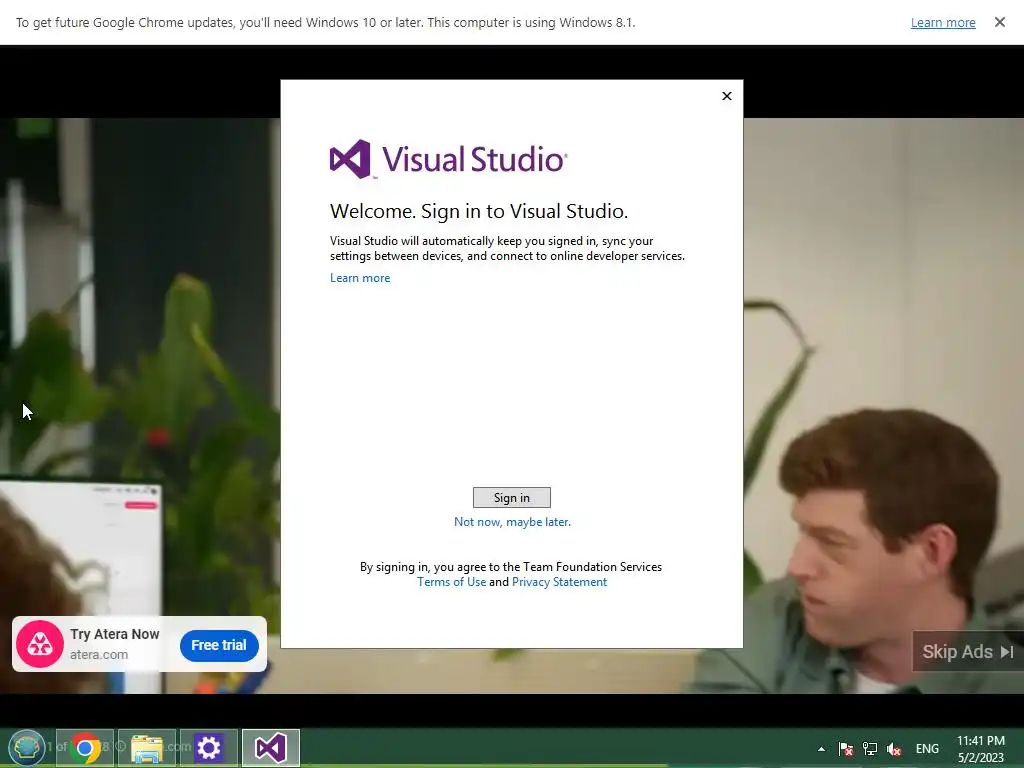1024x768 pixels.
Task: Click the Free trial button for Atera
Action: [219, 645]
